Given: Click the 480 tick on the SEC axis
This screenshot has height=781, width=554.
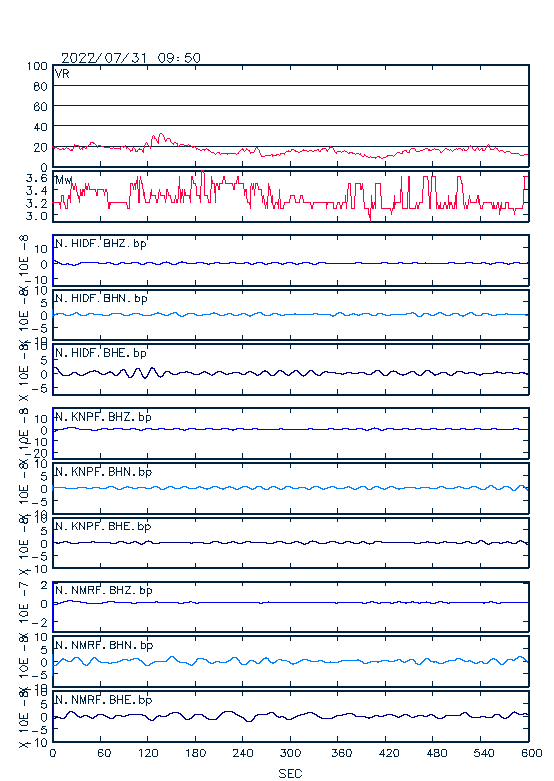Looking at the screenshot, I should pos(433,753).
